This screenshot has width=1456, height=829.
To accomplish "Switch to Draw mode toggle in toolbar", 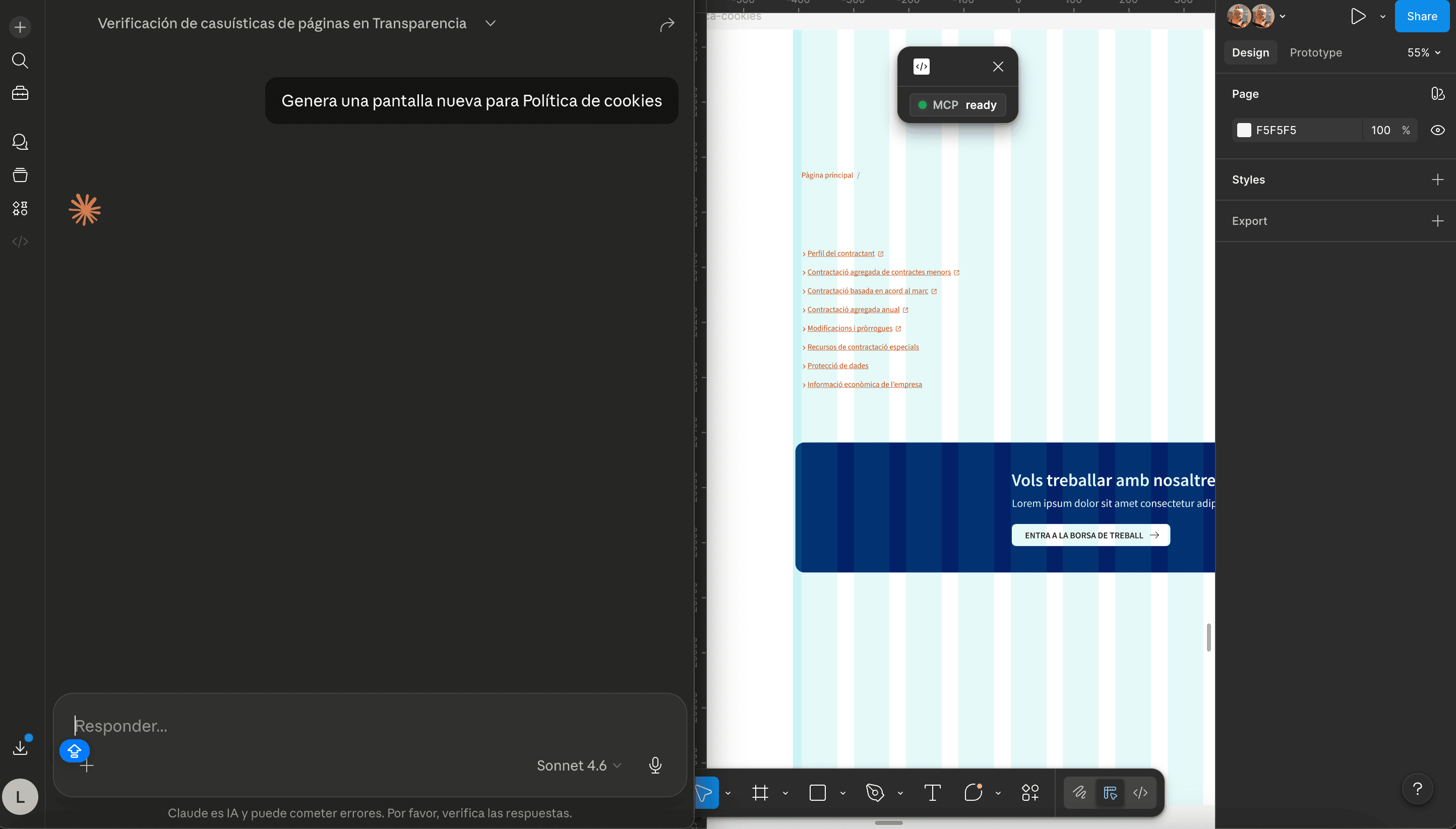I will point(1079,793).
